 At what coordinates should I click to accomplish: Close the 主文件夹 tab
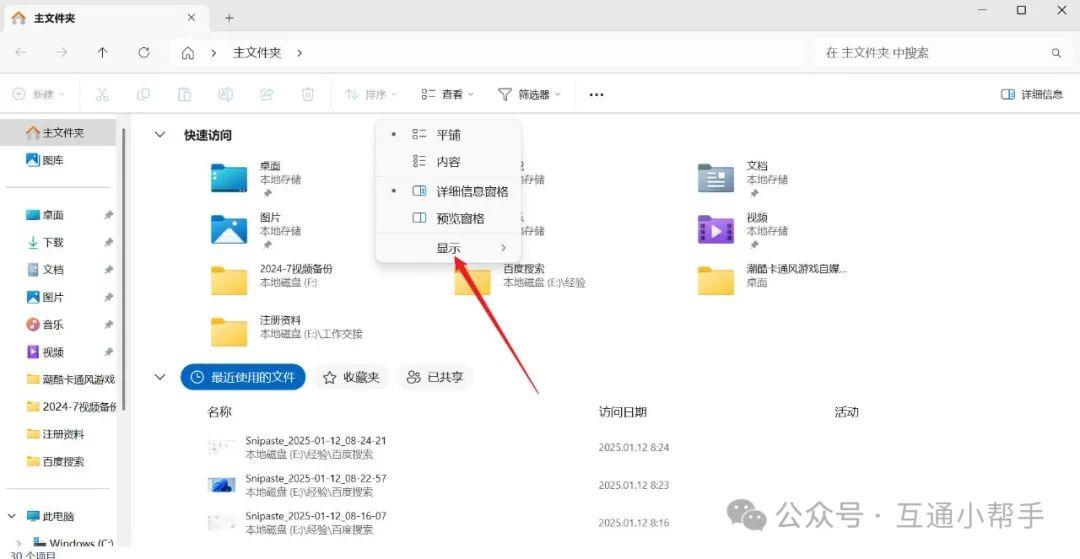pos(192,18)
